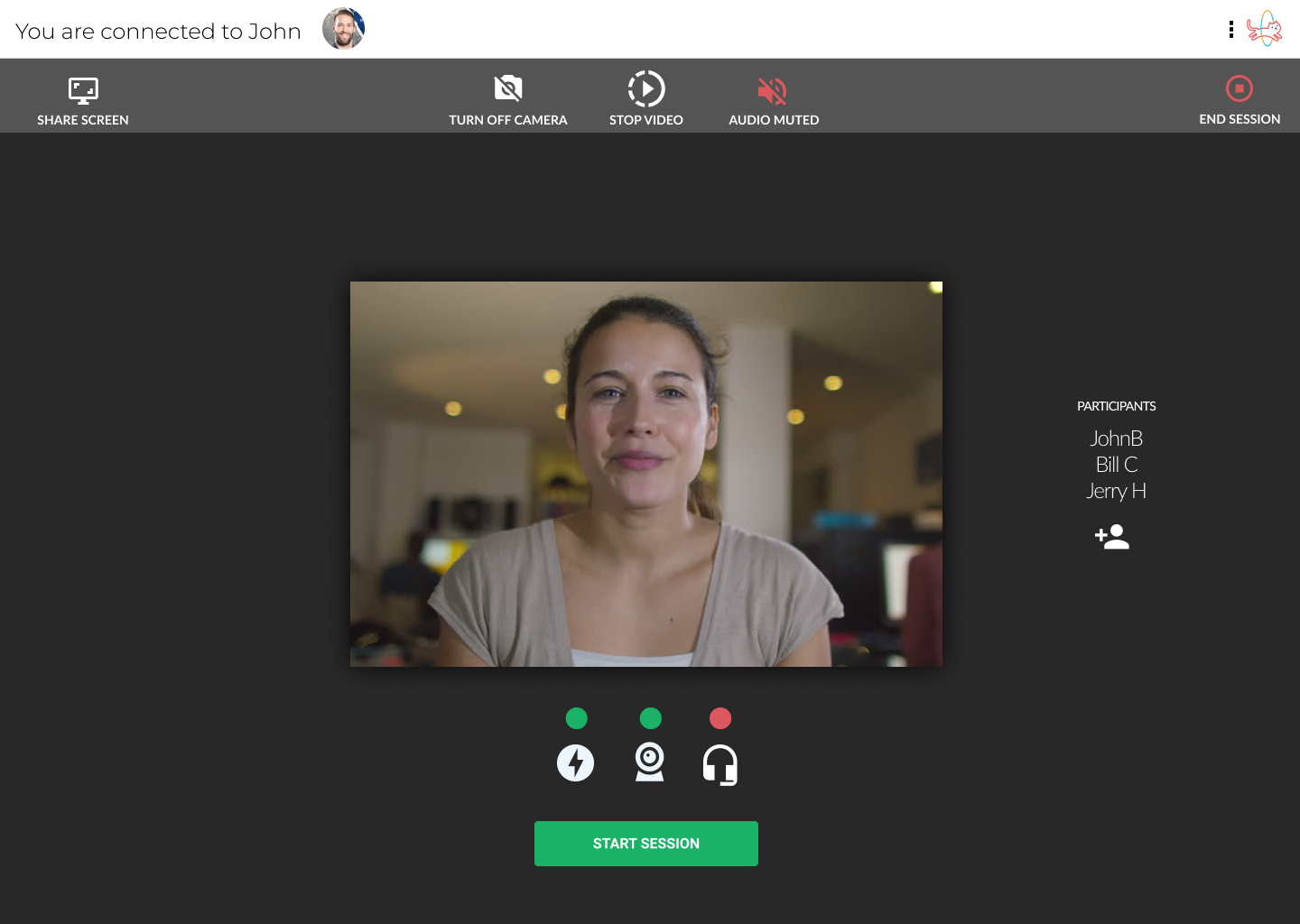The height and width of the screenshot is (924, 1300).
Task: Click the Turn Off Camera label
Action: 508,120
